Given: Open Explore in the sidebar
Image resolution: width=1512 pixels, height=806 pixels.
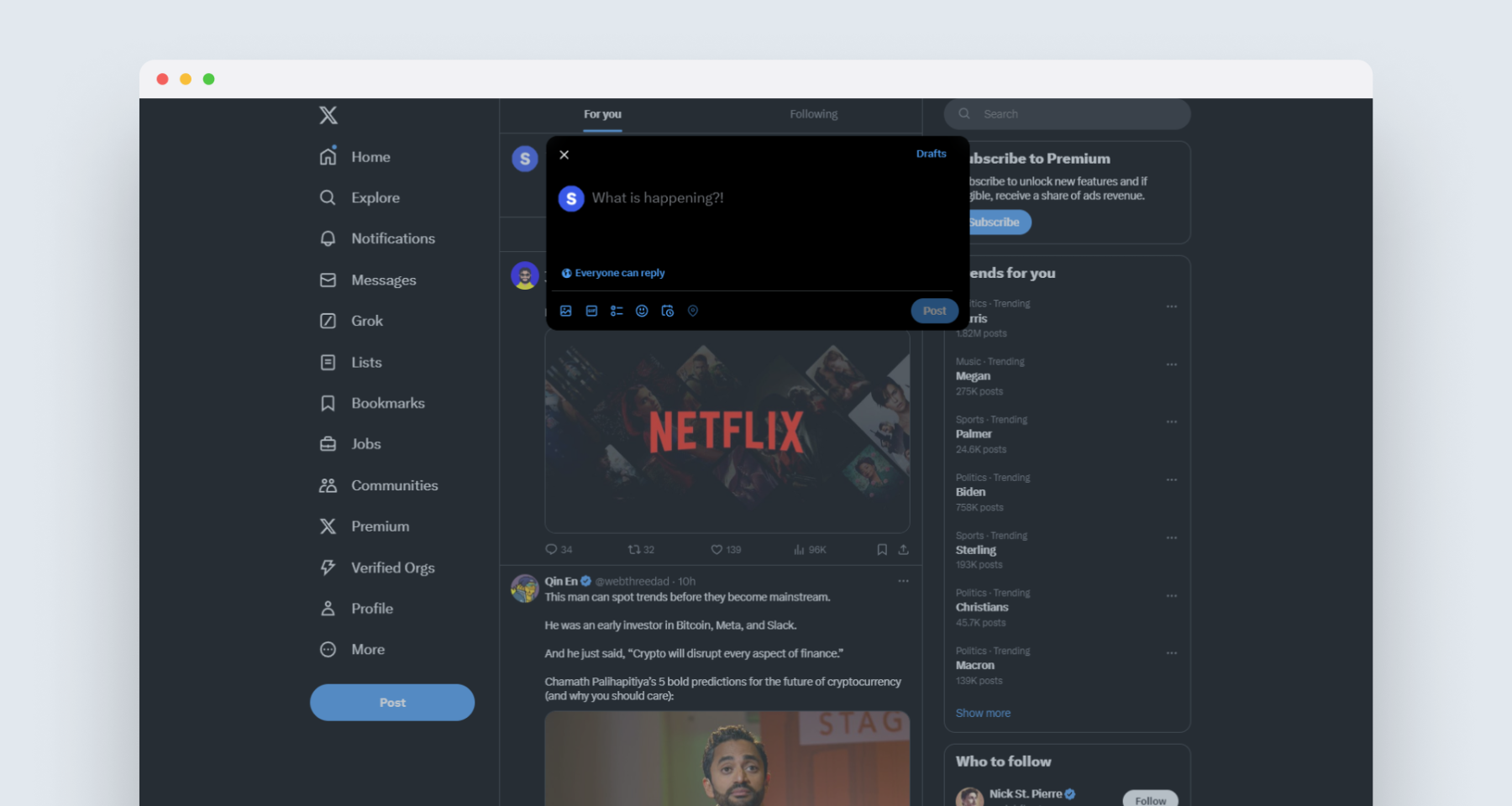Looking at the screenshot, I should (360, 198).
